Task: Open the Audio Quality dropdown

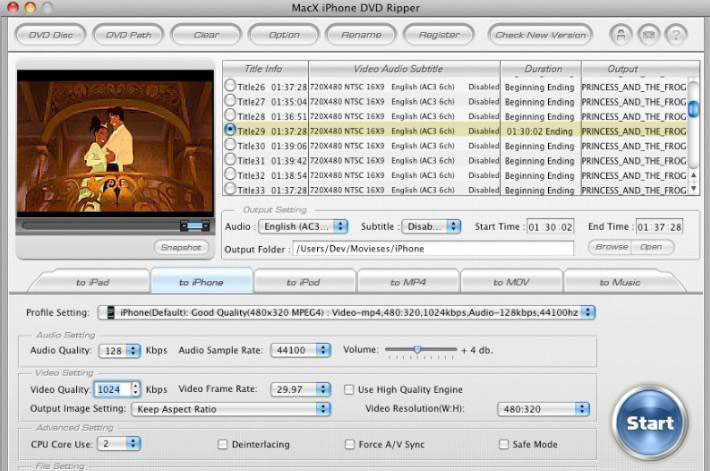Action: click(x=119, y=351)
